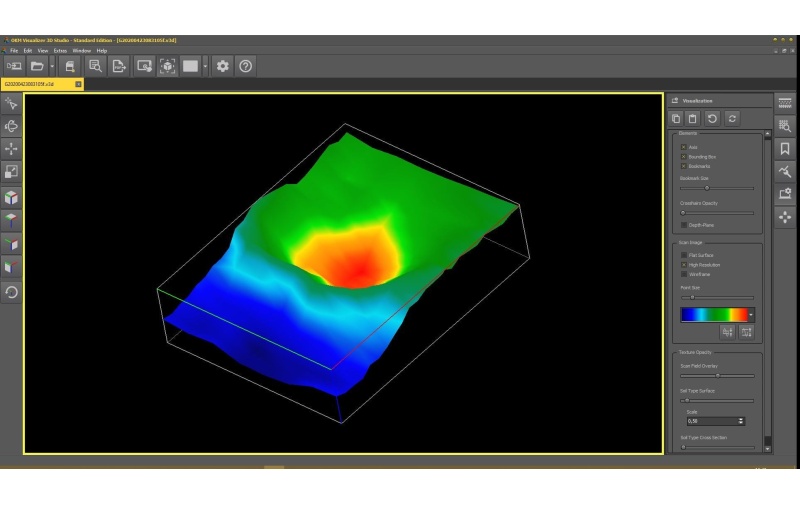Click the Visualization panel scrollbar down arrow
Viewport: 800px width, 505px height.
(x=767, y=449)
